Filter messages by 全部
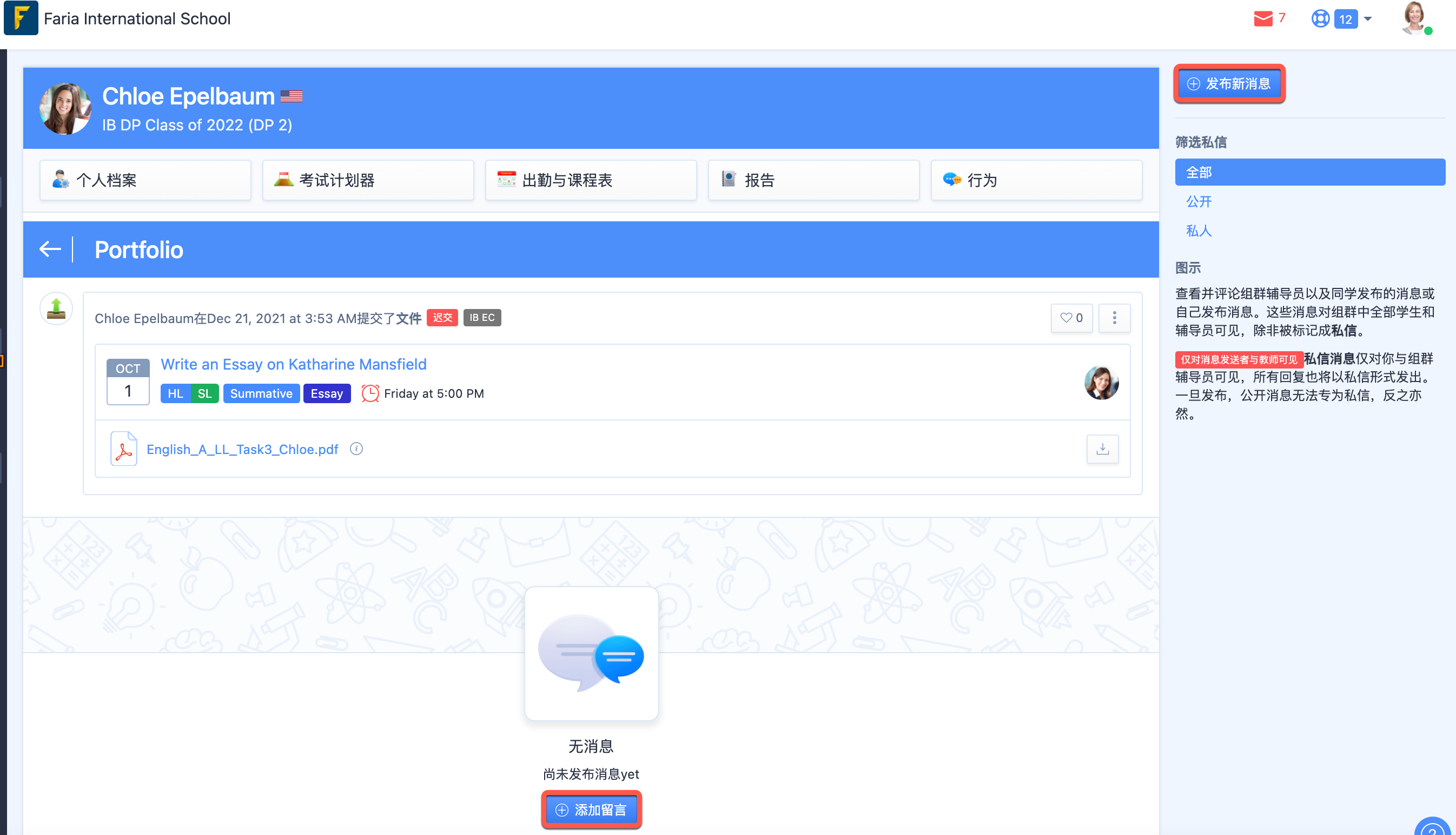 1309,172
